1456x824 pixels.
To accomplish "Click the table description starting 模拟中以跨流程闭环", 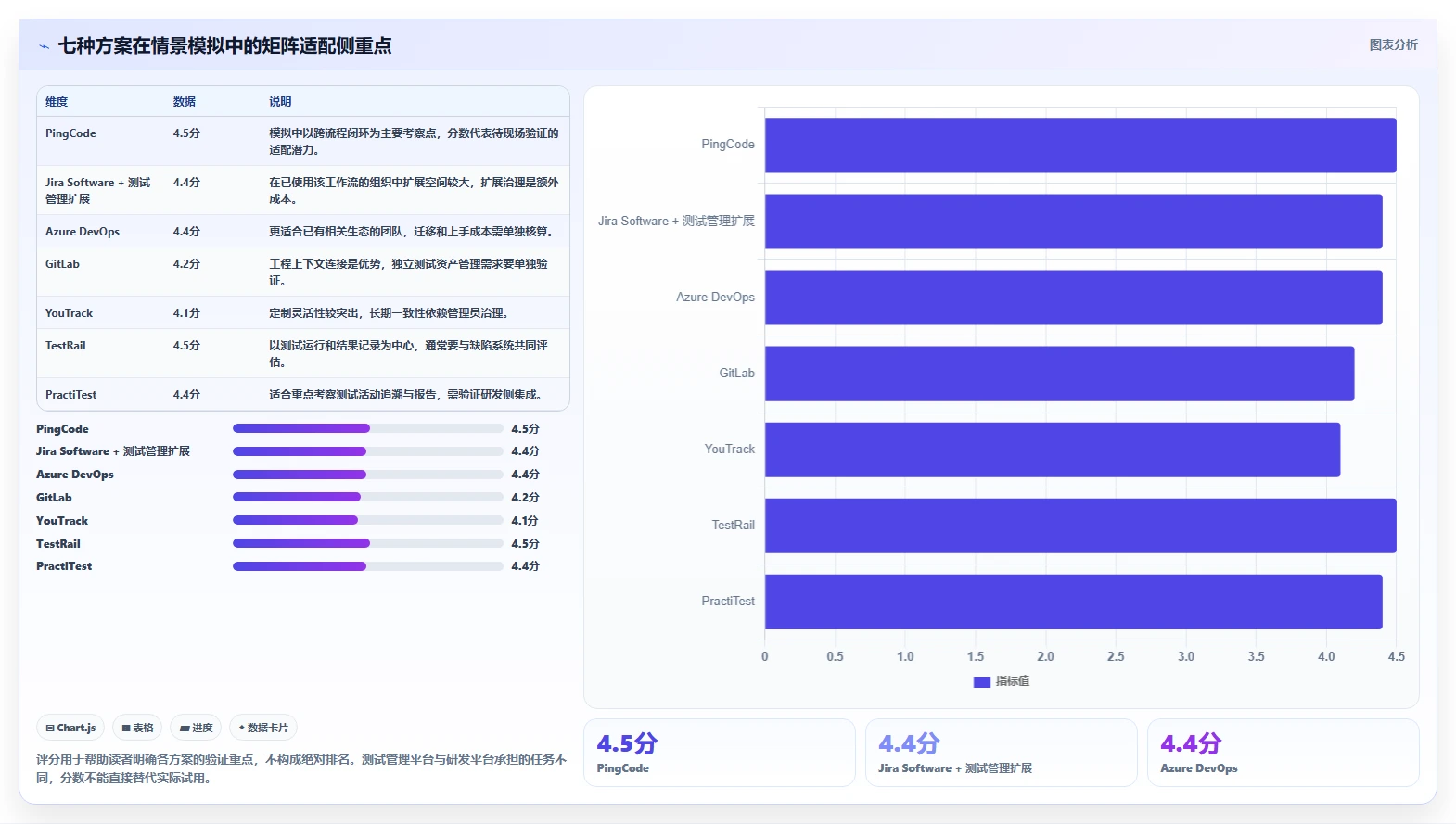I will [x=414, y=142].
